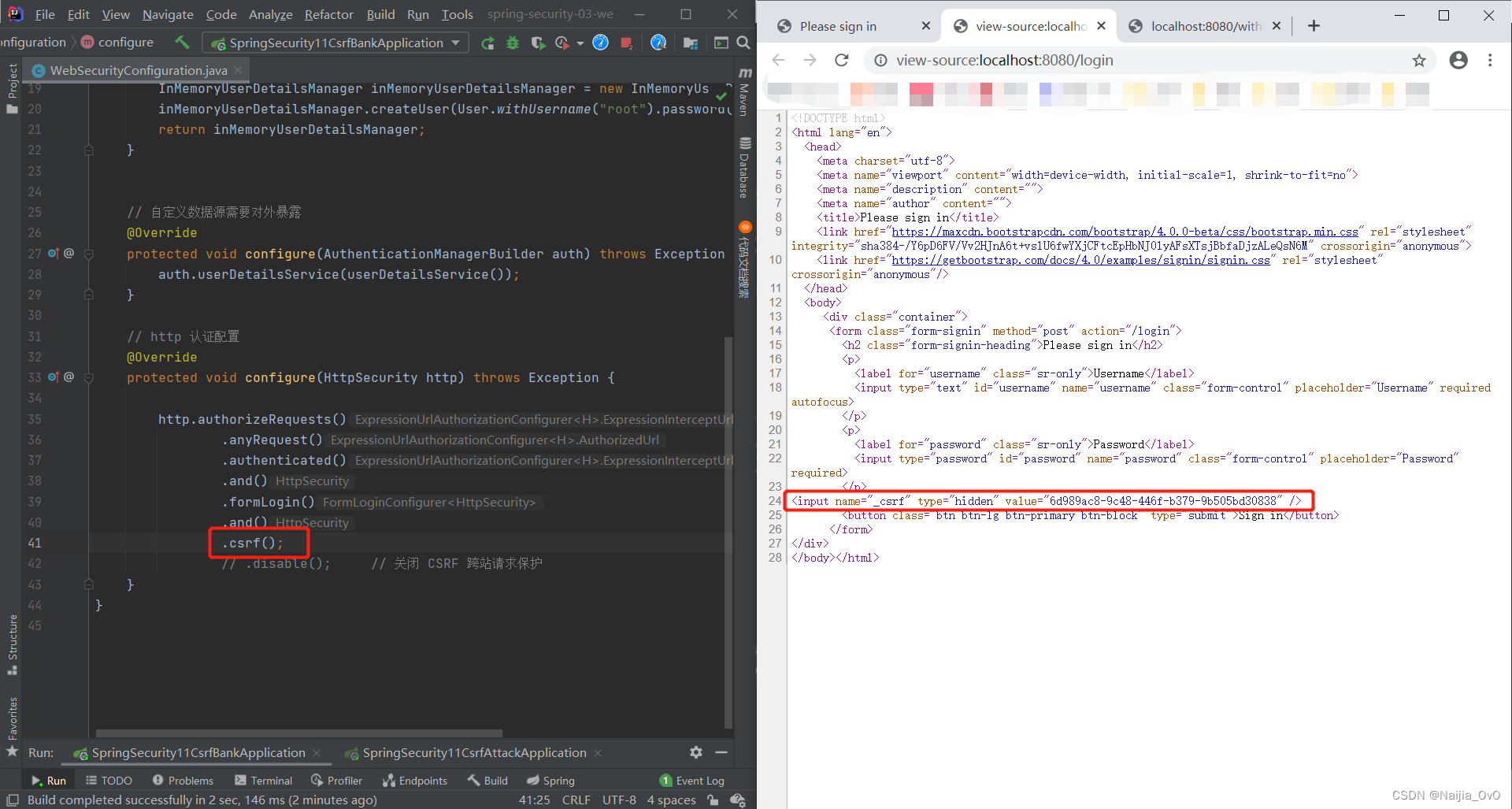Collapse fold marker at line 43
Image resolution: width=1512 pixels, height=809 pixels.
click(89, 584)
